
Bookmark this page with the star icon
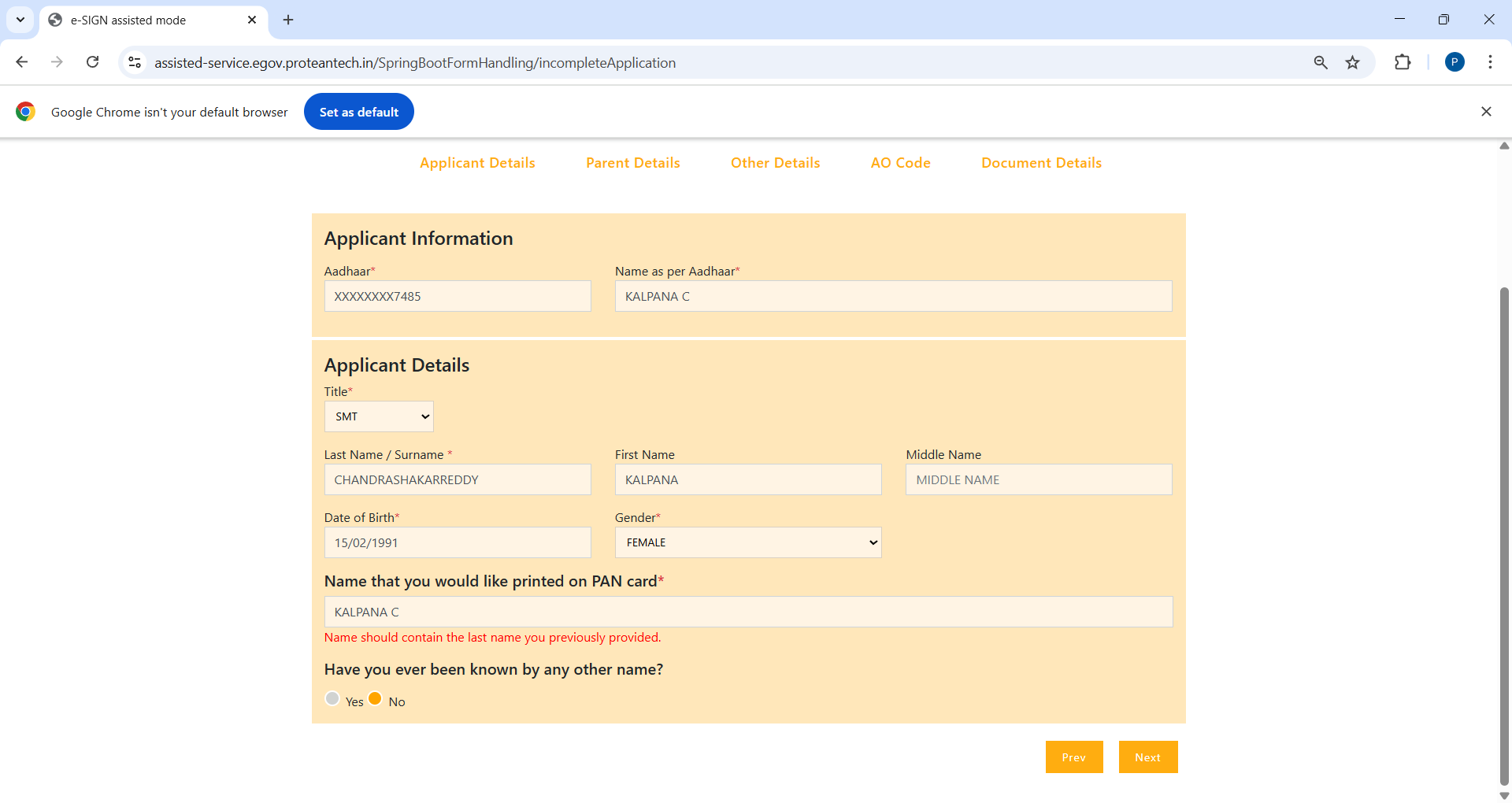[1352, 62]
